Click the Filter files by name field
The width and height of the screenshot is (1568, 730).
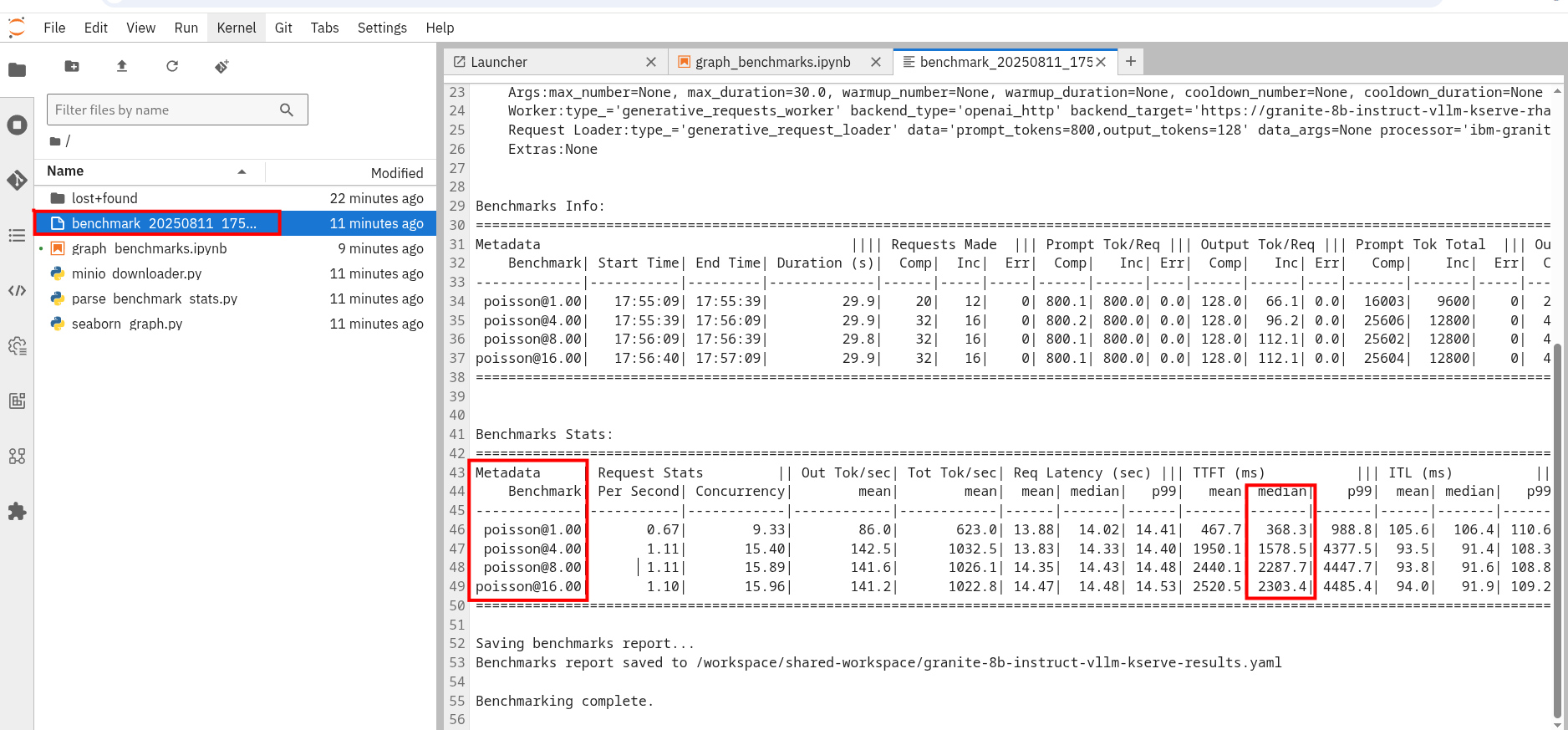point(165,110)
